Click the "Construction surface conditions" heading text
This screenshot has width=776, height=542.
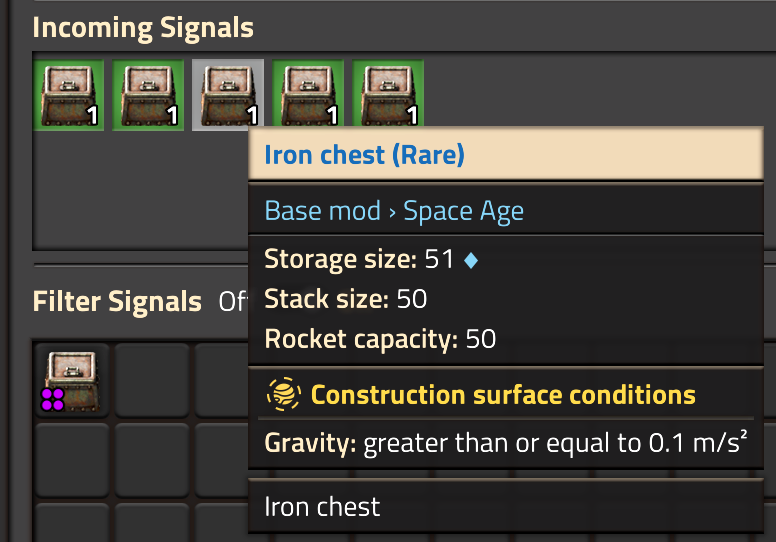tap(503, 394)
